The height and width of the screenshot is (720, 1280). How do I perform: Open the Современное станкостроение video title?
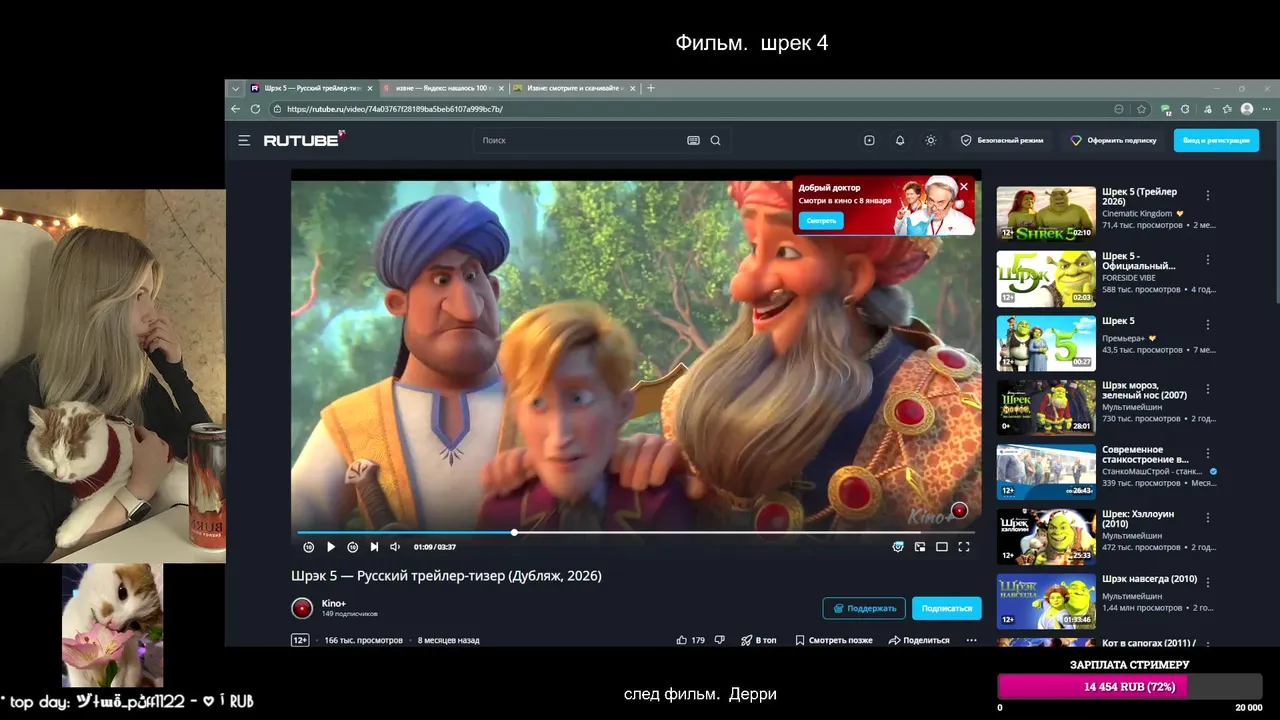coord(1145,455)
